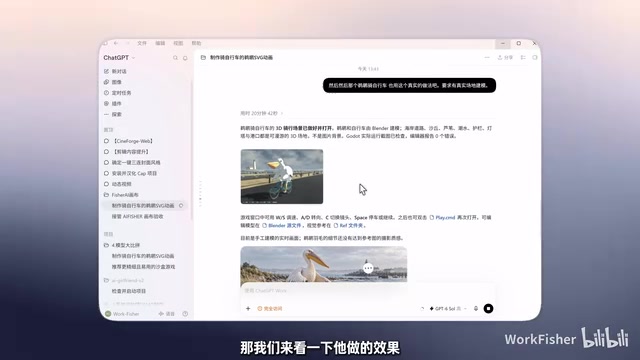
Task: Open the Ref 文件夹 link
Action: click(x=348, y=225)
